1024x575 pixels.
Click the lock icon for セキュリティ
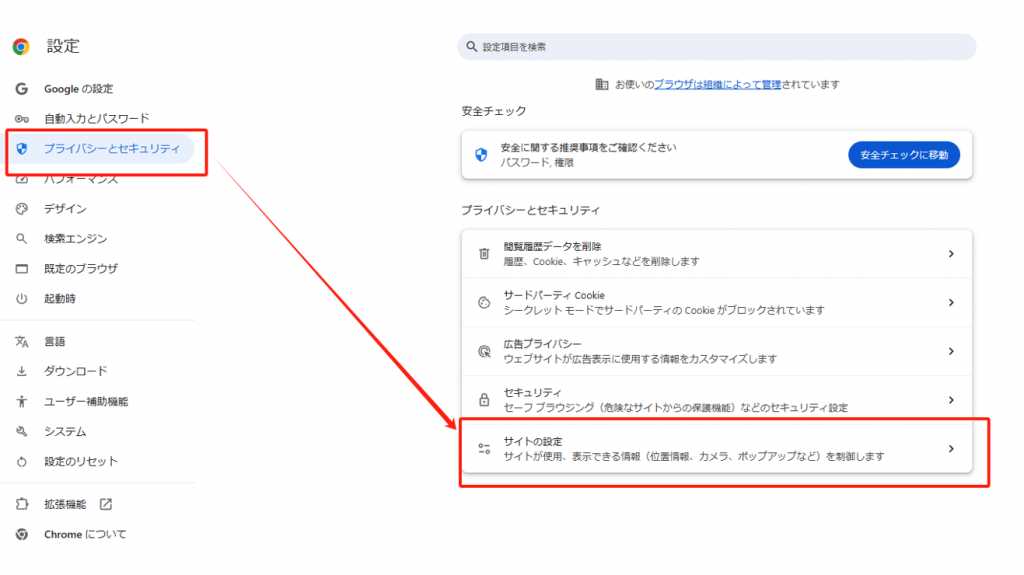pyautogui.click(x=484, y=400)
